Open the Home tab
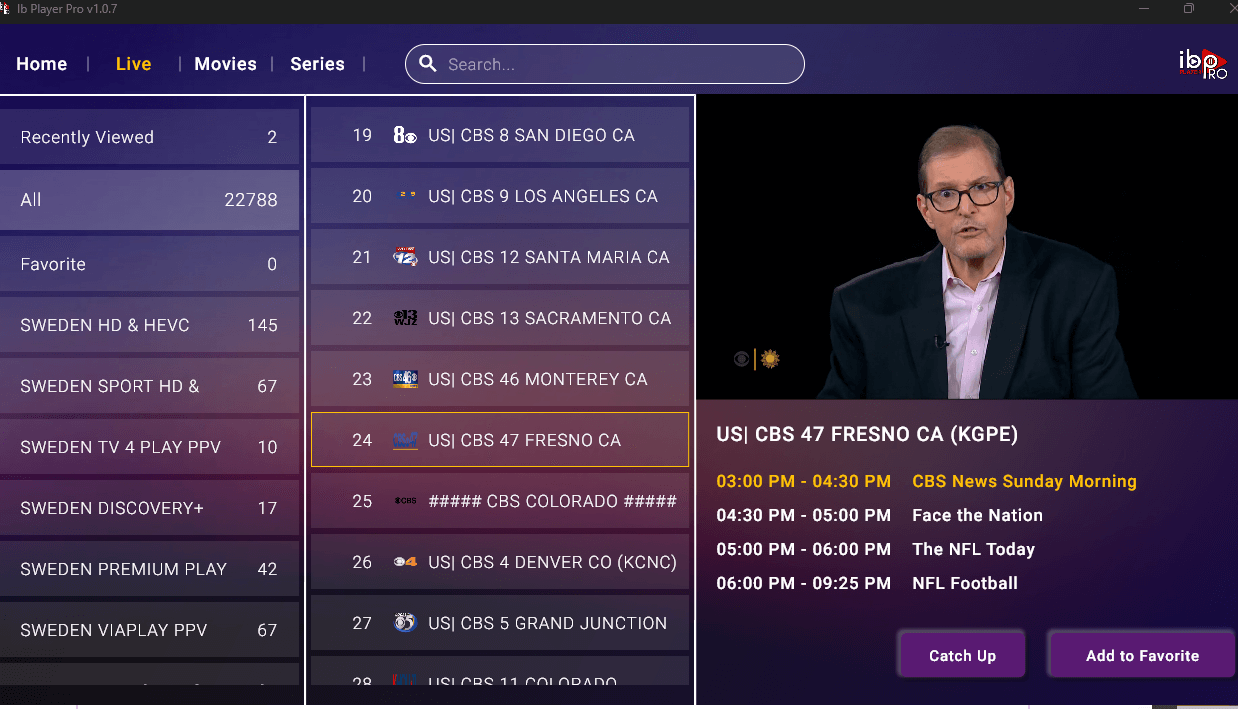Viewport: 1238px width, 709px height. pos(42,64)
